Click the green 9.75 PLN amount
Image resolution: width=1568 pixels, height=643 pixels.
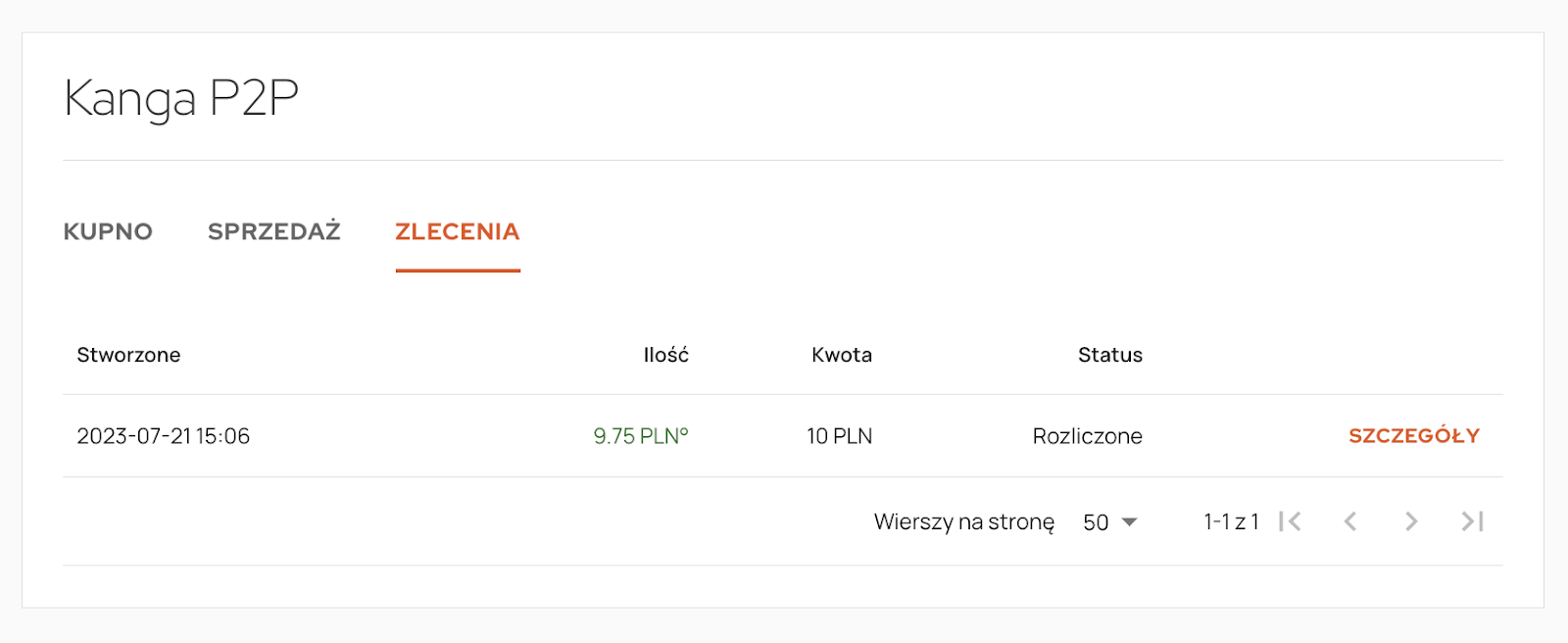[x=641, y=436]
